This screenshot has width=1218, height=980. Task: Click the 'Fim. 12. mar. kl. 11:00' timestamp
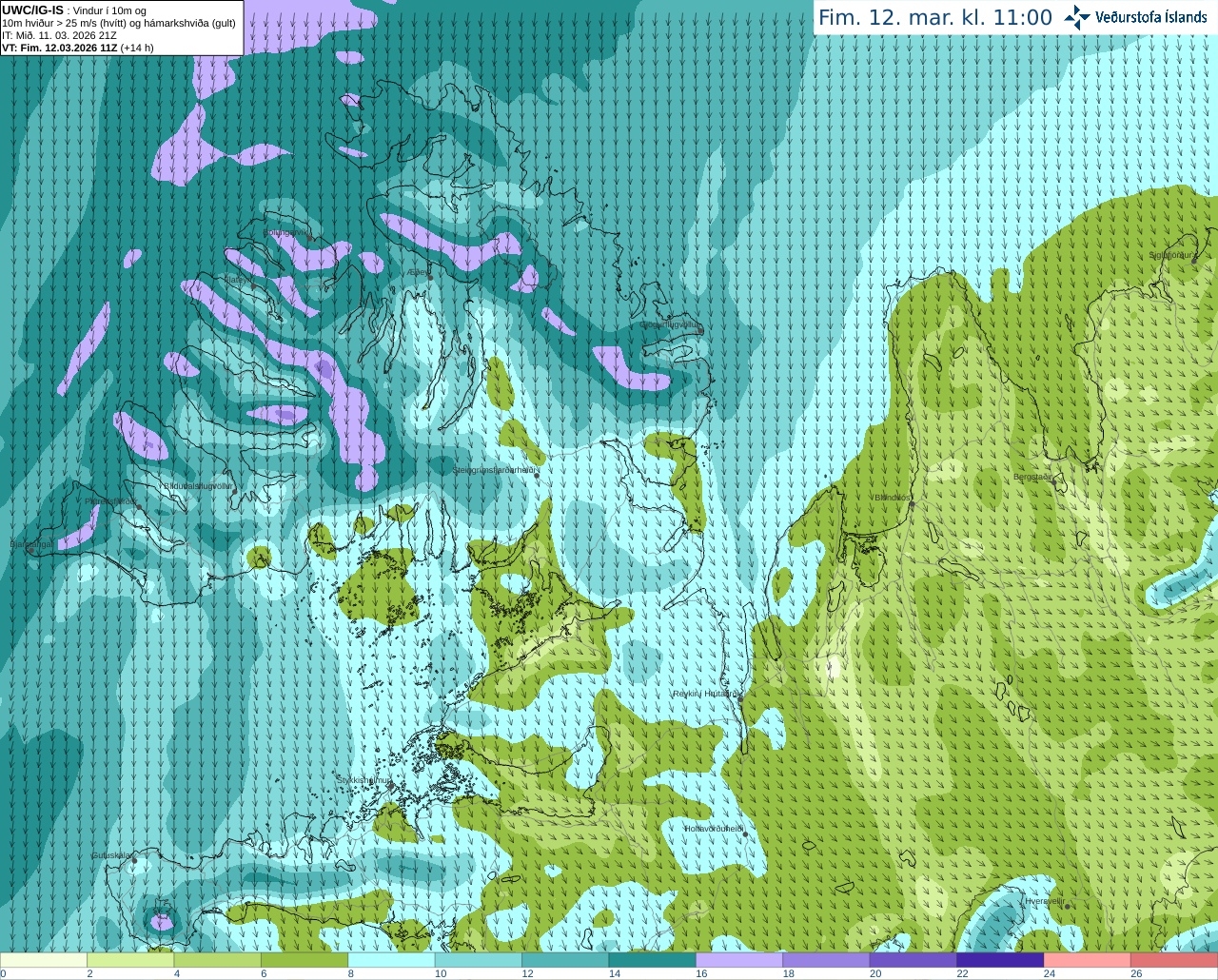pos(935,17)
